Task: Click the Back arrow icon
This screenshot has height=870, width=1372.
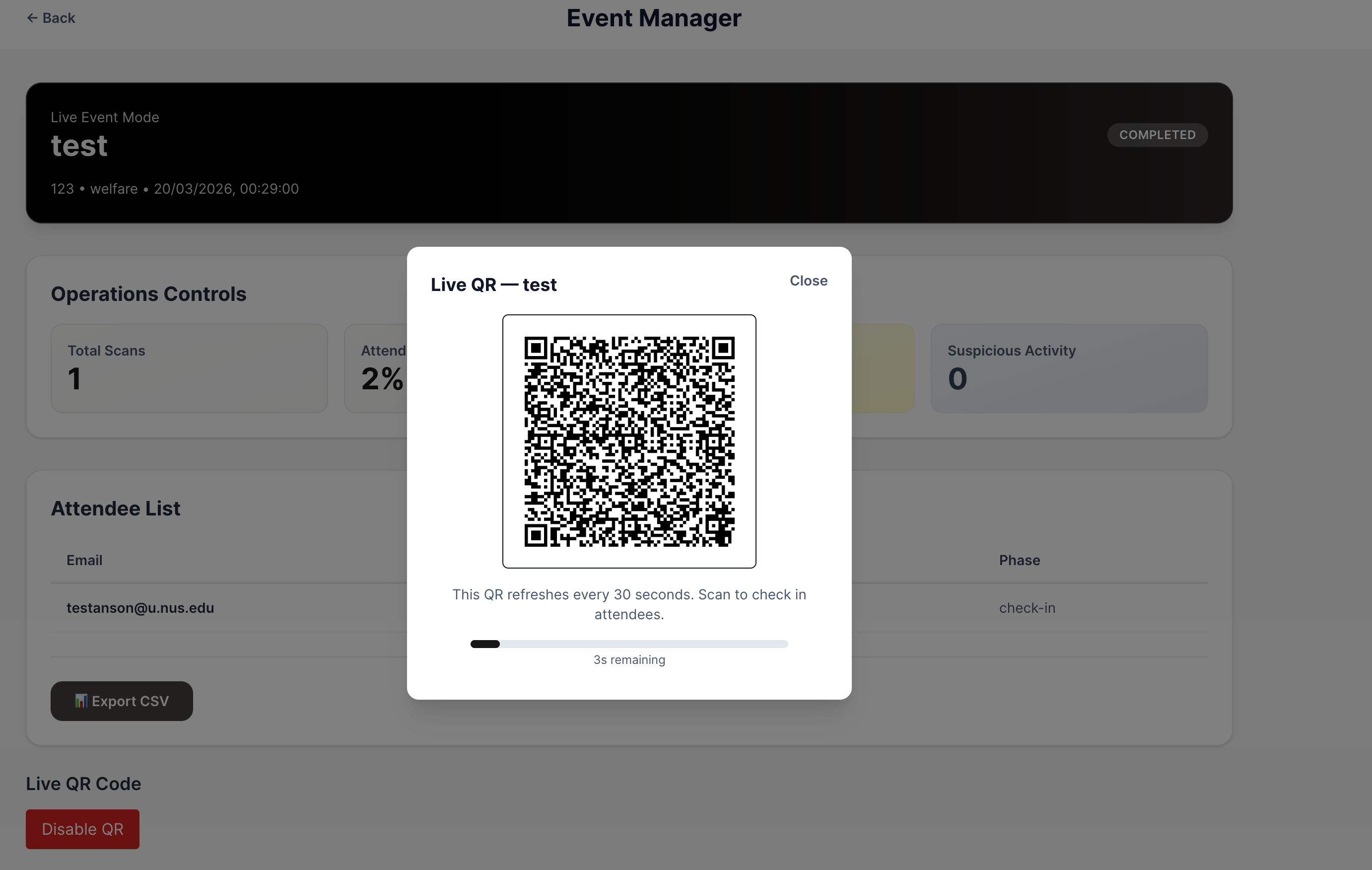Action: (x=32, y=18)
